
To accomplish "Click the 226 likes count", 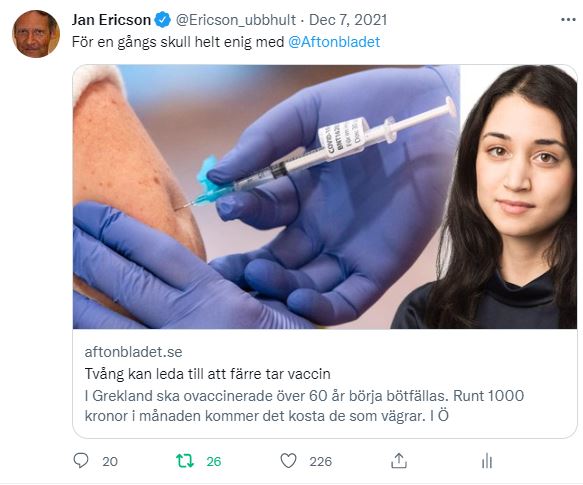I will click(321, 462).
